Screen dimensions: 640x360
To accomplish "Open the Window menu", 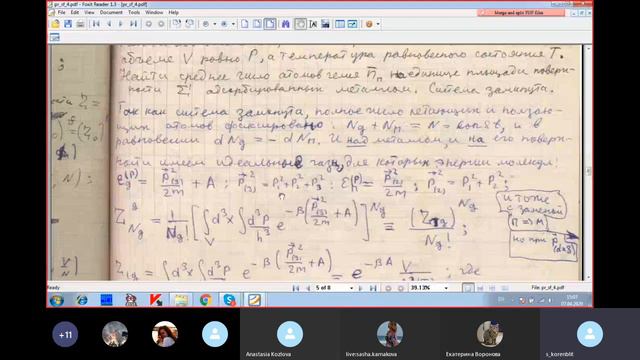I will (154, 13).
